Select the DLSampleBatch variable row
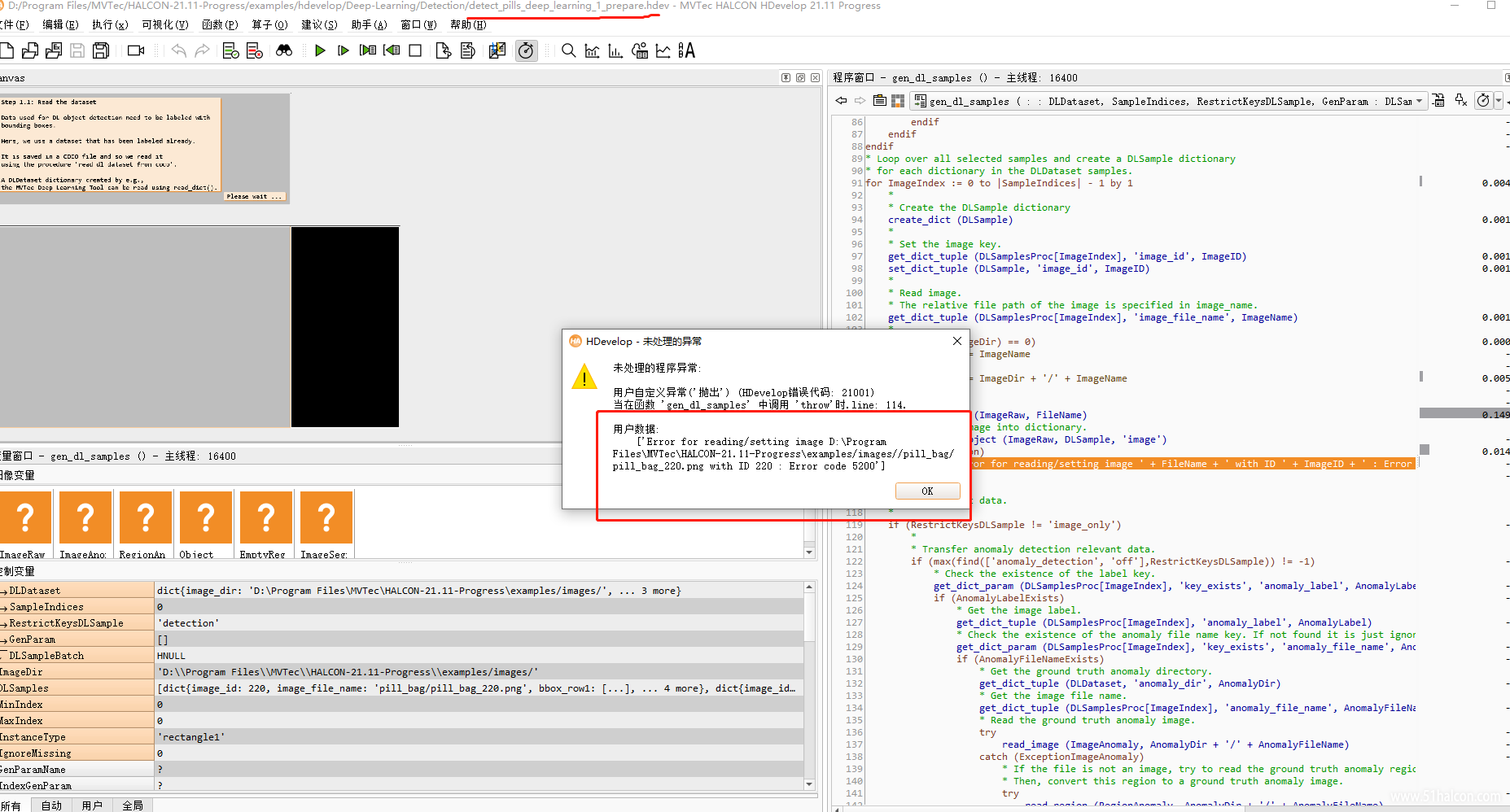This screenshot has width=1510, height=812. [x=401, y=656]
